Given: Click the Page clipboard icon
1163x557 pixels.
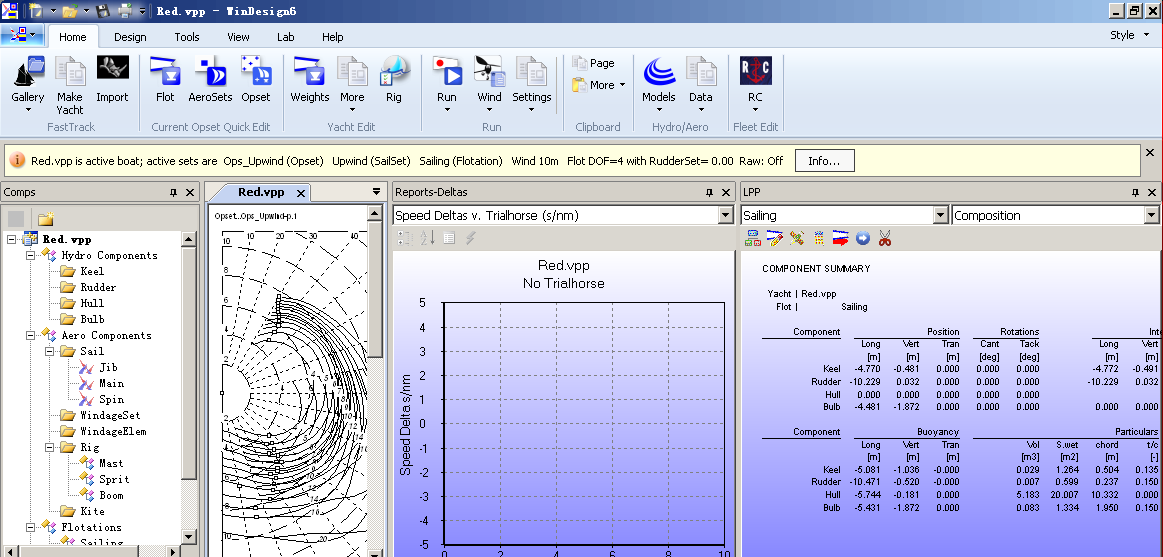Looking at the screenshot, I should (593, 64).
